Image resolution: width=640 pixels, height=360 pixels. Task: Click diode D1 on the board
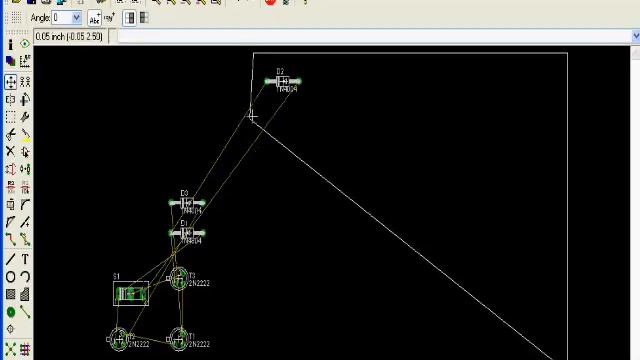tap(187, 233)
